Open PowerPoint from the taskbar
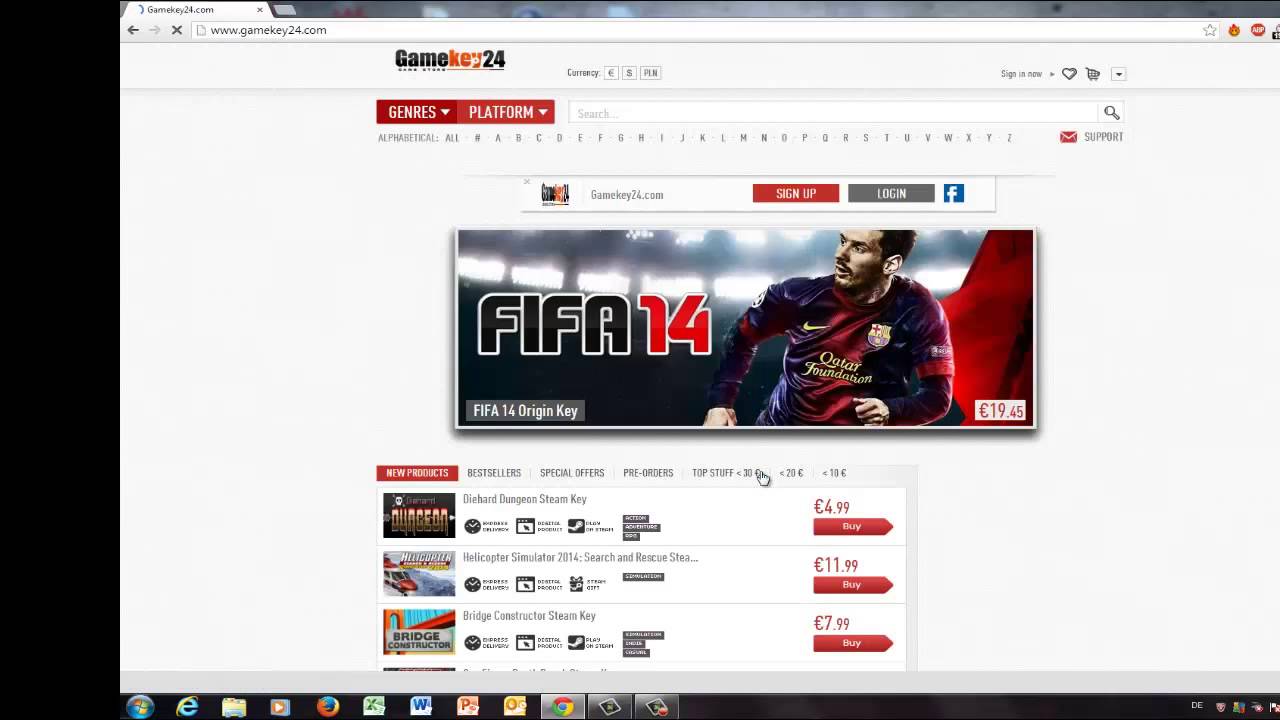Viewport: 1280px width, 720px height. click(x=468, y=707)
